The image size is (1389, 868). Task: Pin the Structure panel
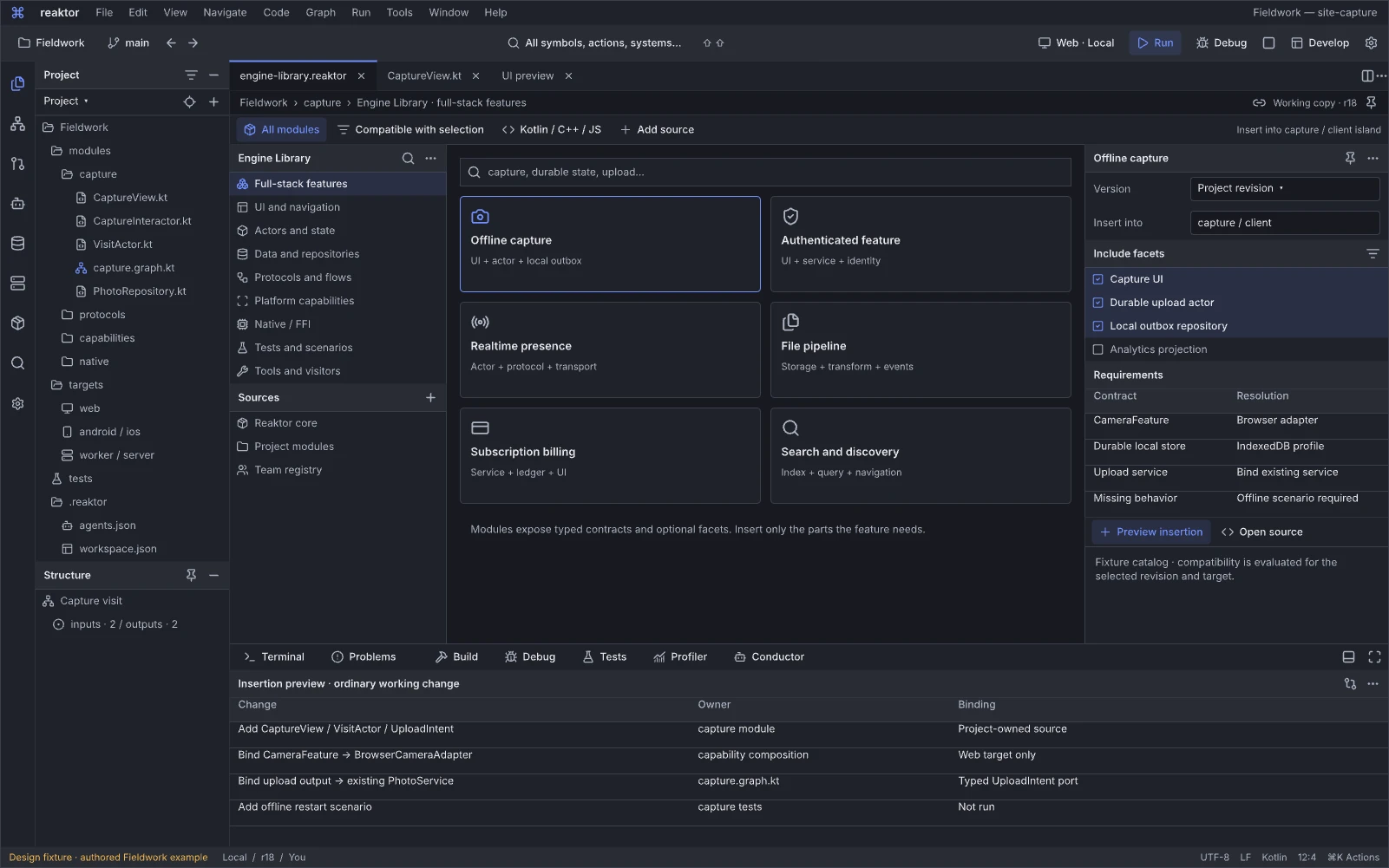click(x=191, y=575)
